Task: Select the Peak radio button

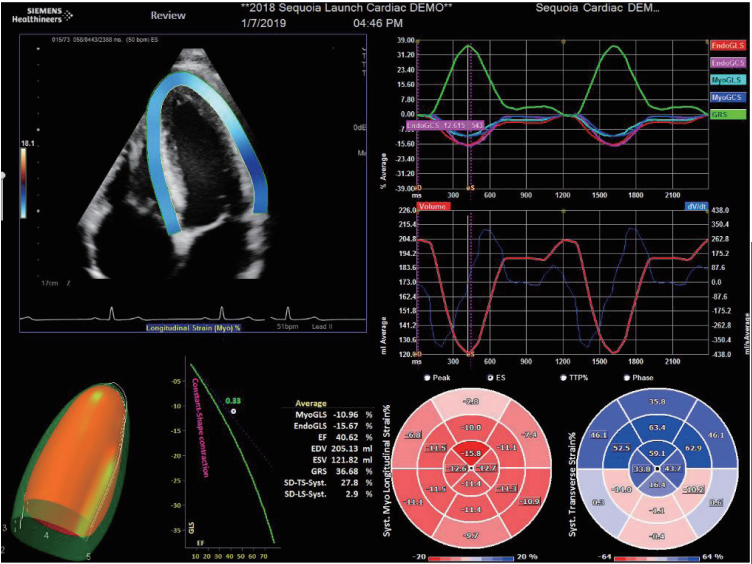Action: (x=427, y=377)
